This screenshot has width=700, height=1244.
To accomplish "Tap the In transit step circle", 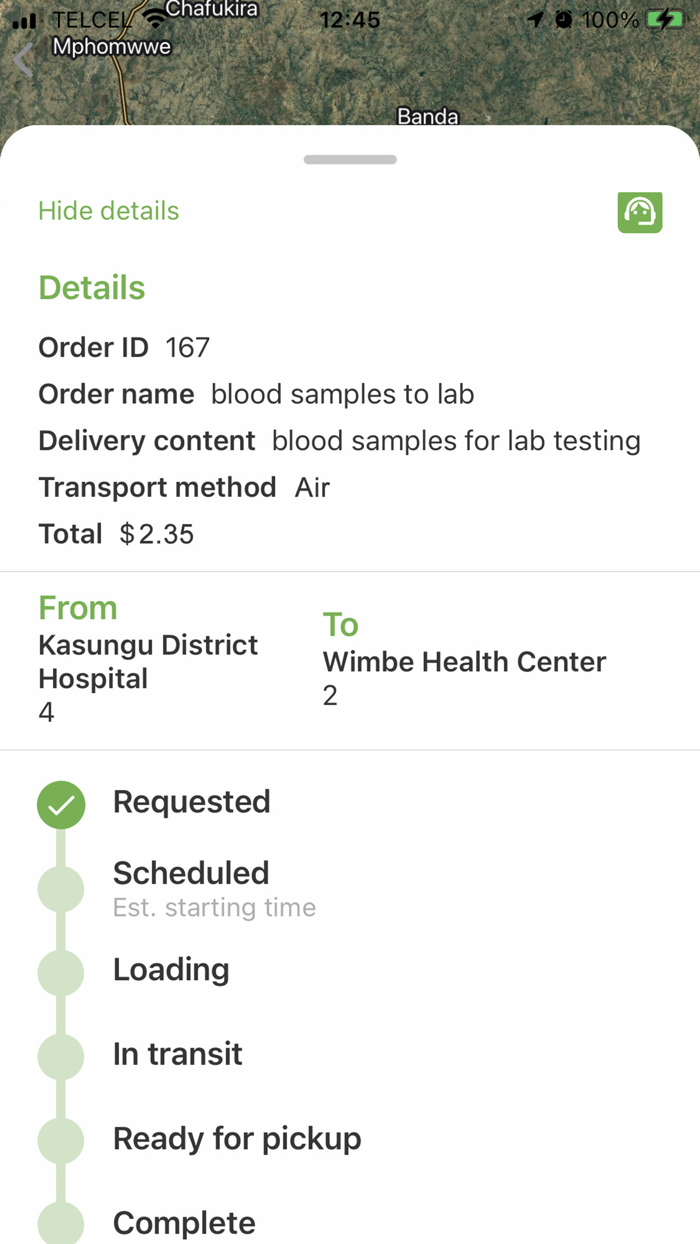I will click(x=61, y=1055).
